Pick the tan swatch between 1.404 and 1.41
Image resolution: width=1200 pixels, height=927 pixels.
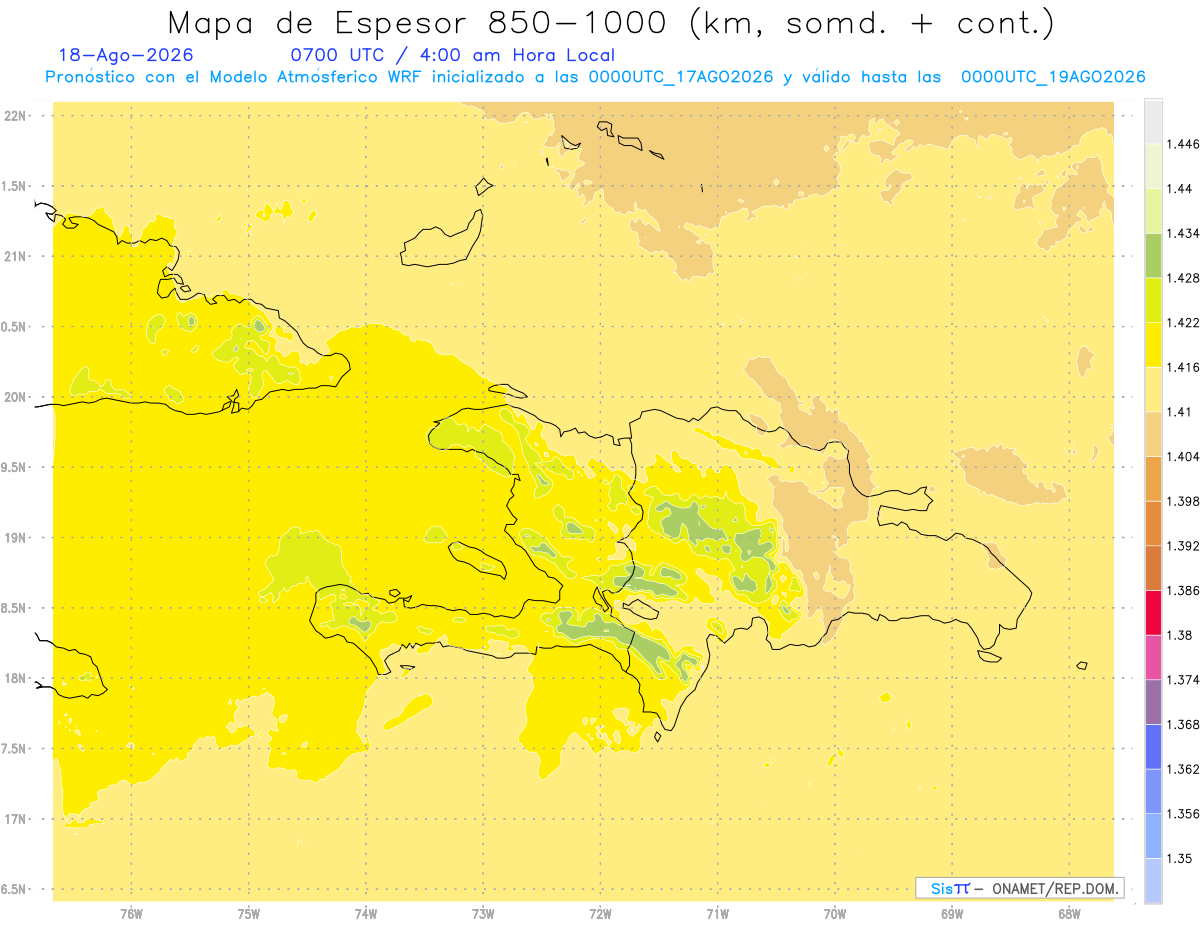tap(1153, 434)
